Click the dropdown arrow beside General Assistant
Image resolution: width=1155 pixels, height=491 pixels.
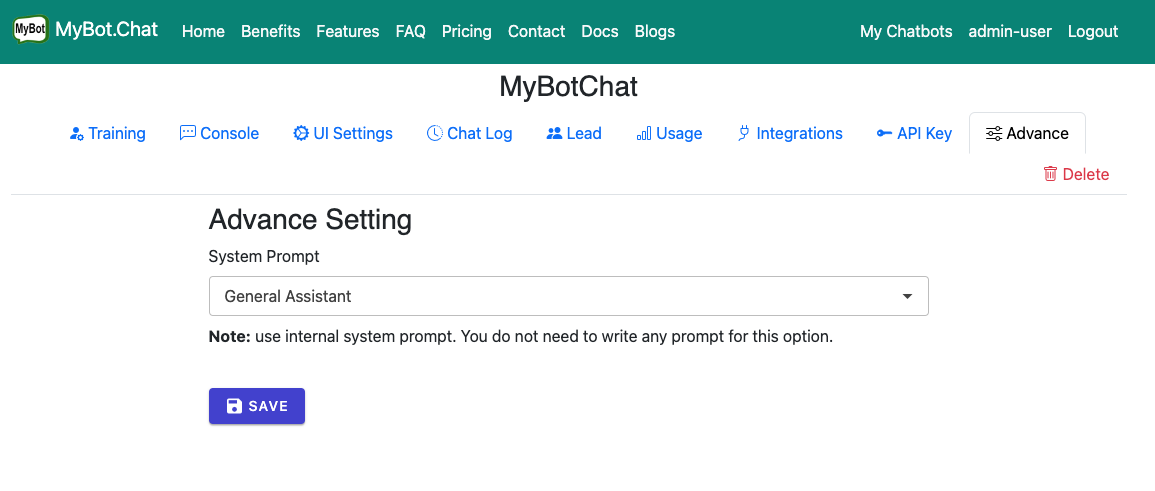click(907, 297)
